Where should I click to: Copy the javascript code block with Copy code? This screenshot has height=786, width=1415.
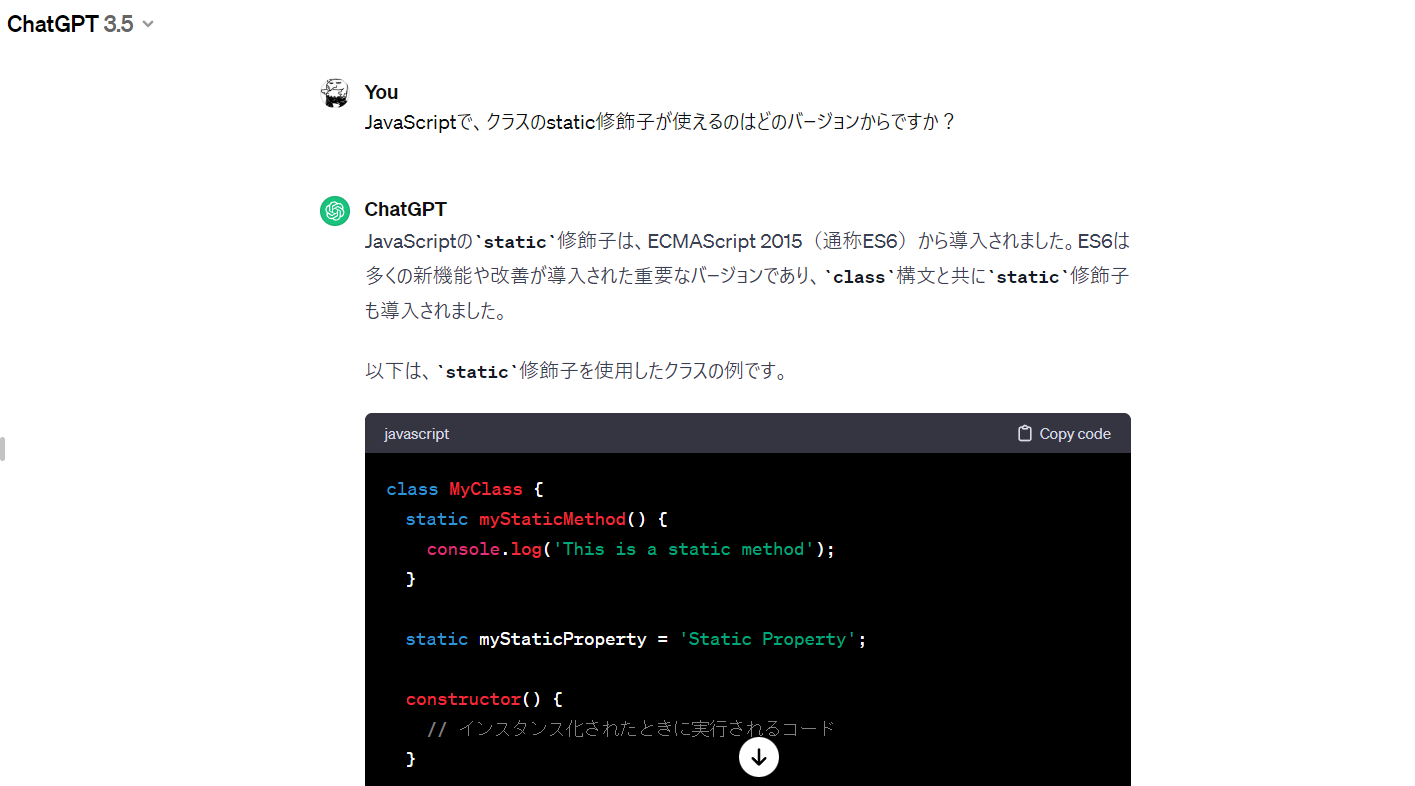coord(1064,434)
